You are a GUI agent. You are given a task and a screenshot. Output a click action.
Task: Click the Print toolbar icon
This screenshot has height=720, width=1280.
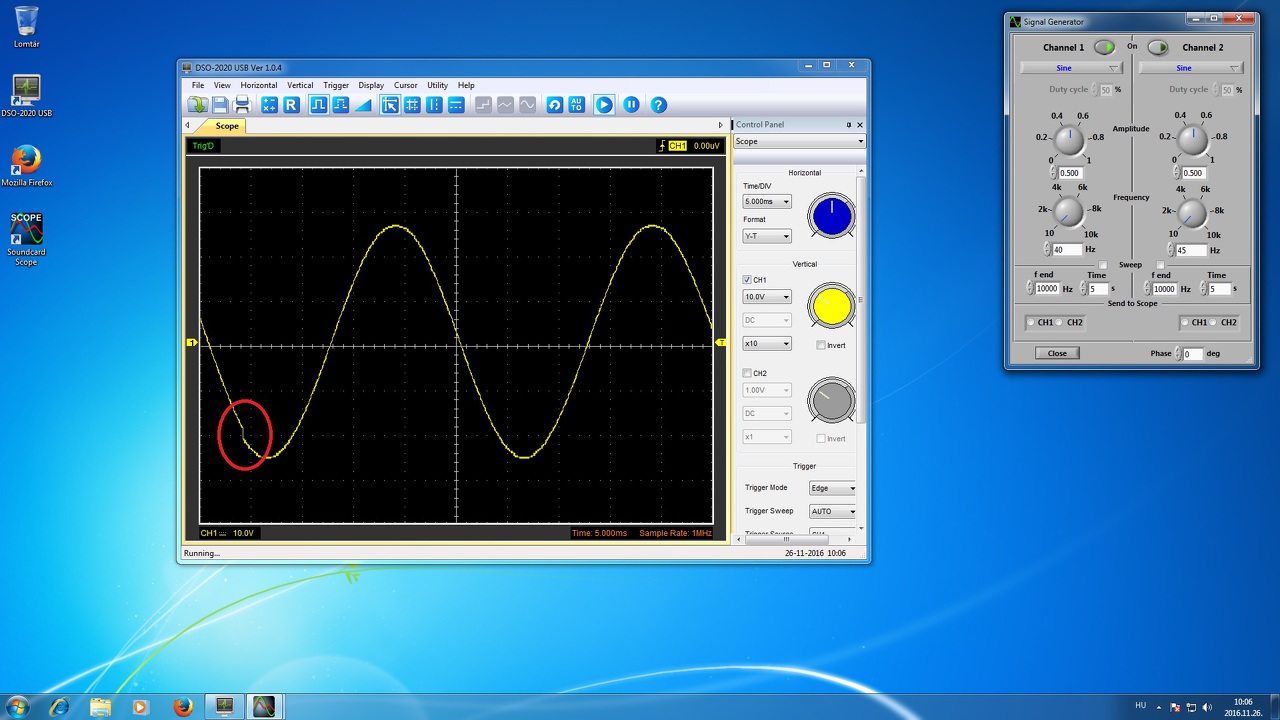click(242, 105)
